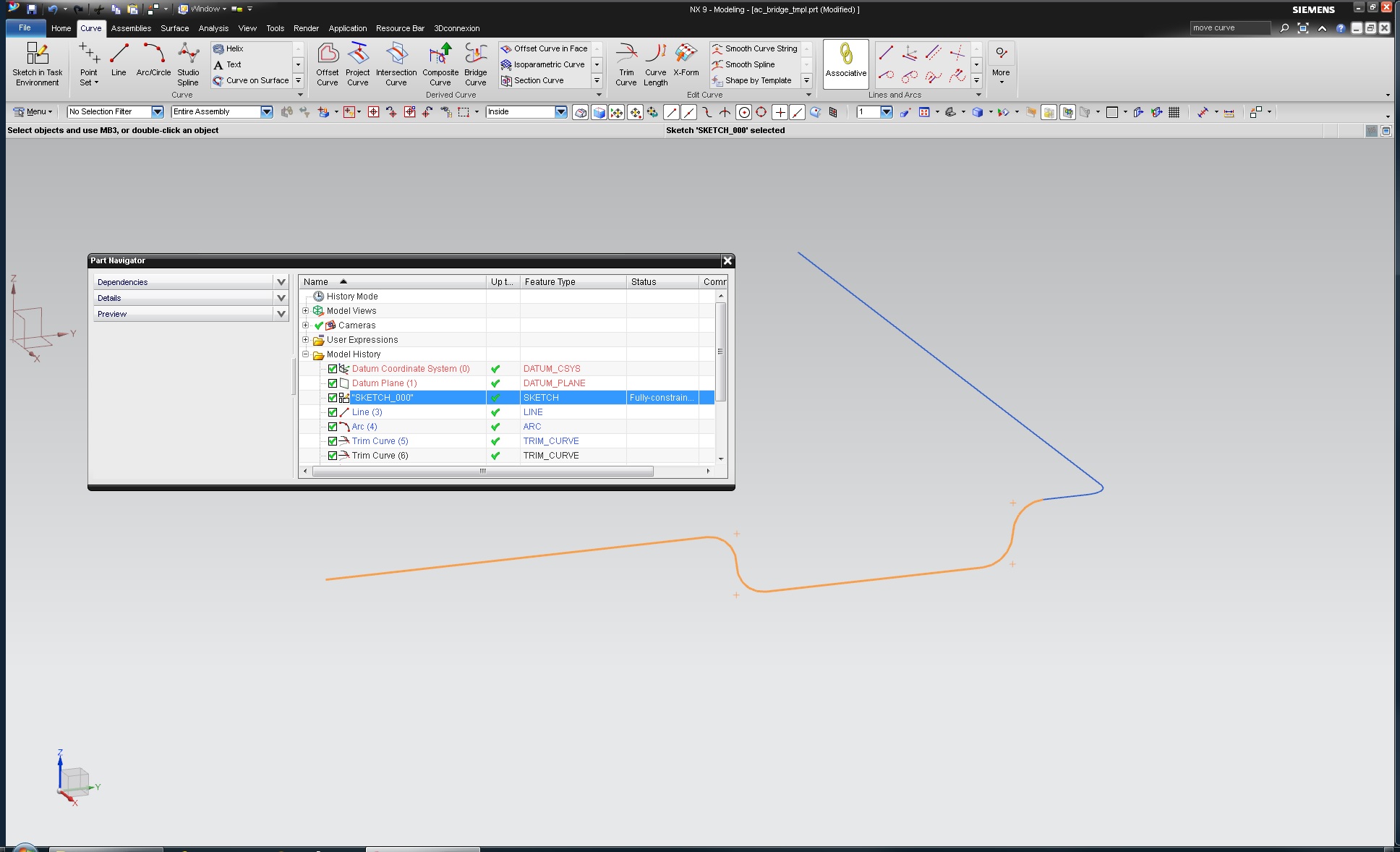
Task: Uncheck Datum Coordinate System (0) checkbox
Action: [333, 369]
